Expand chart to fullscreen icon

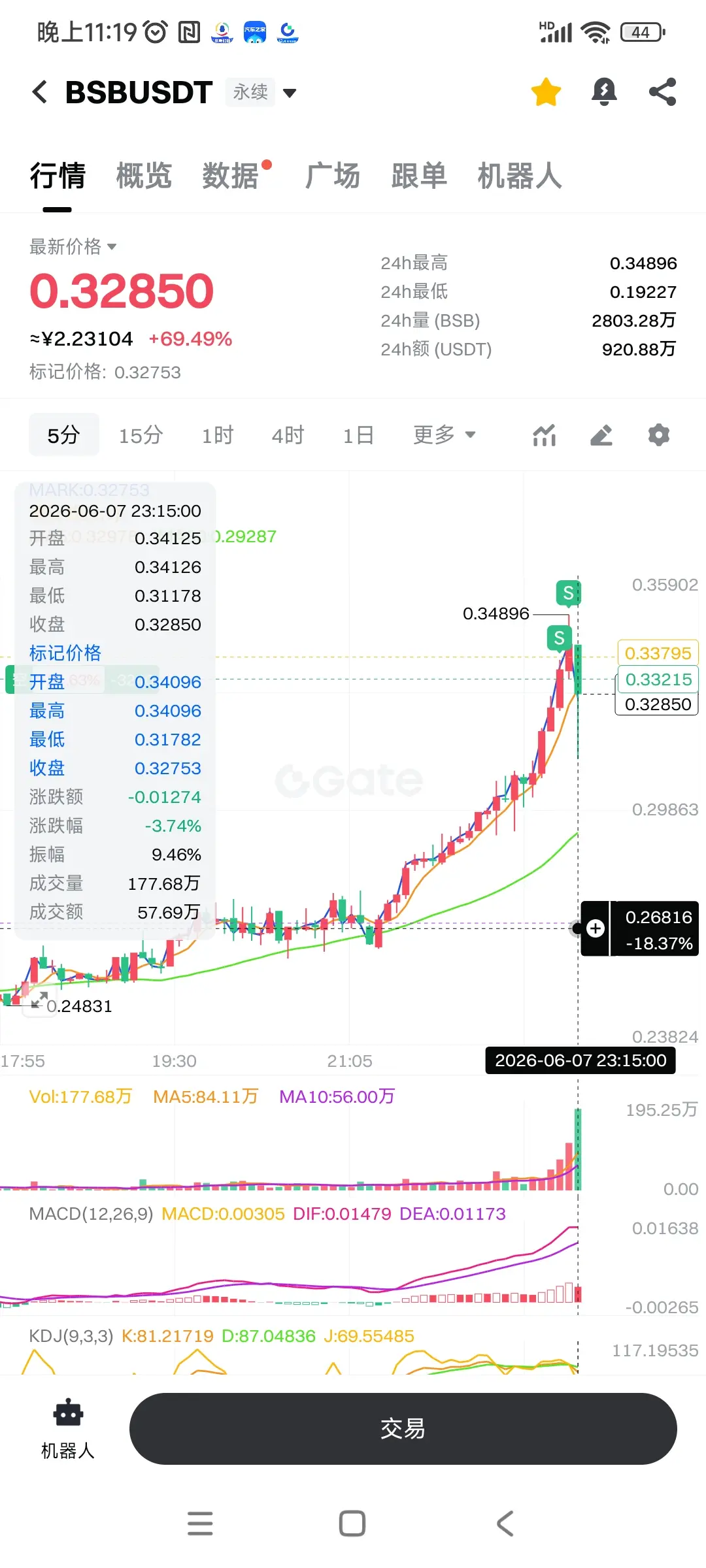pos(39,1000)
